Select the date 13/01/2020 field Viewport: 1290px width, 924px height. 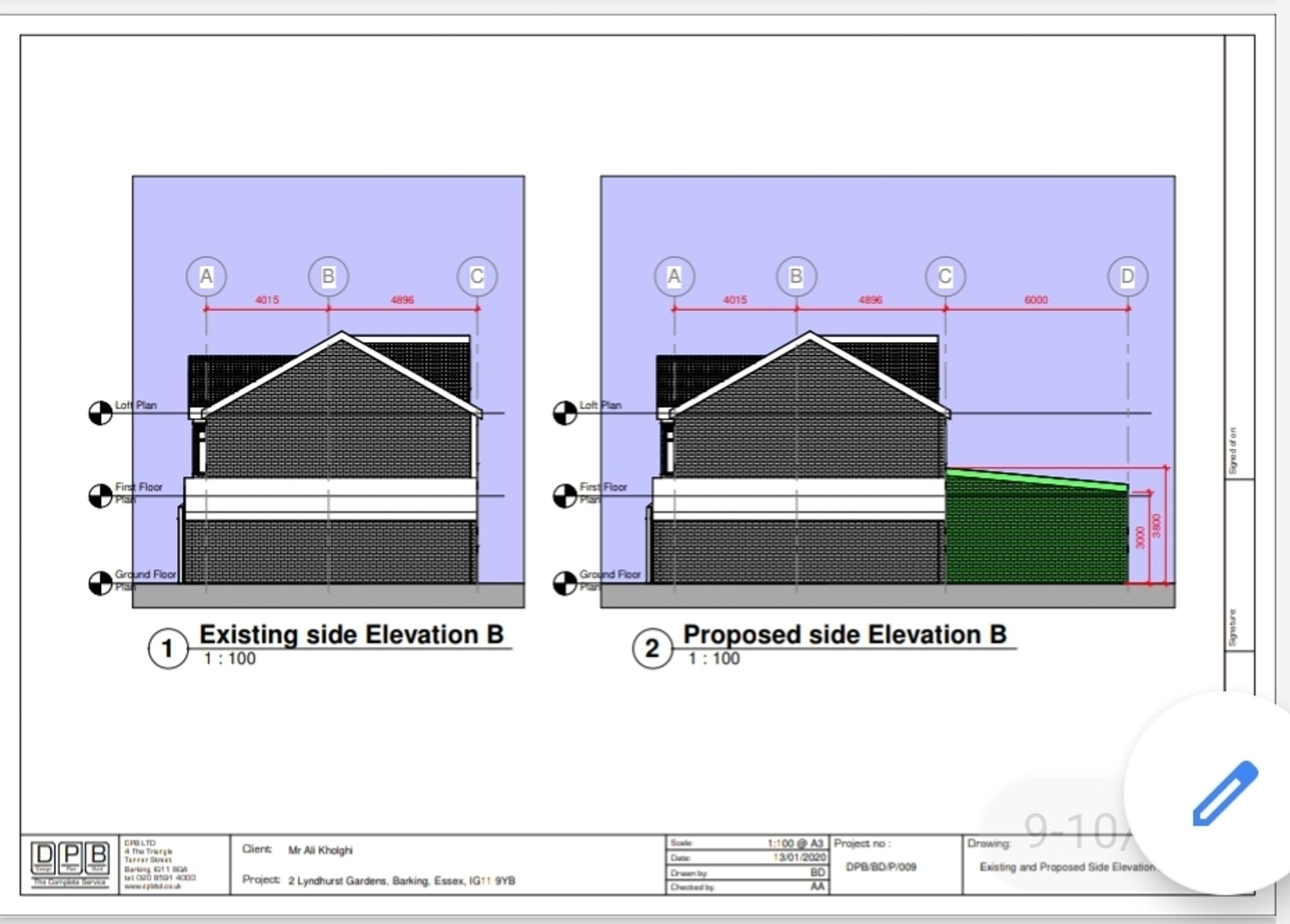[747, 857]
